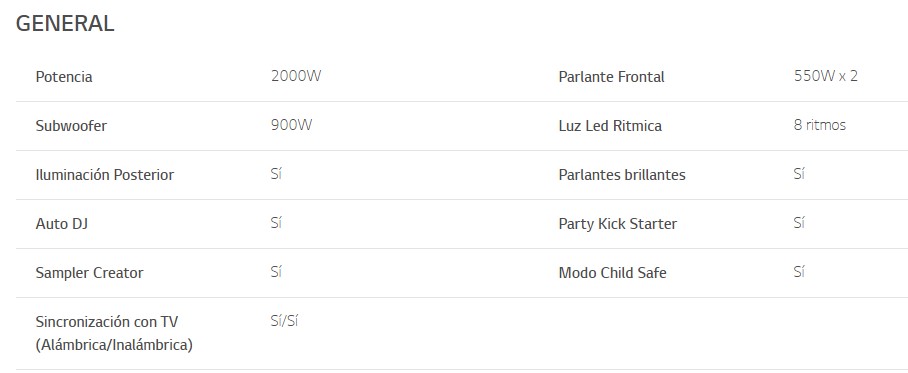Select the Luz Led Ritmica label

coord(610,126)
